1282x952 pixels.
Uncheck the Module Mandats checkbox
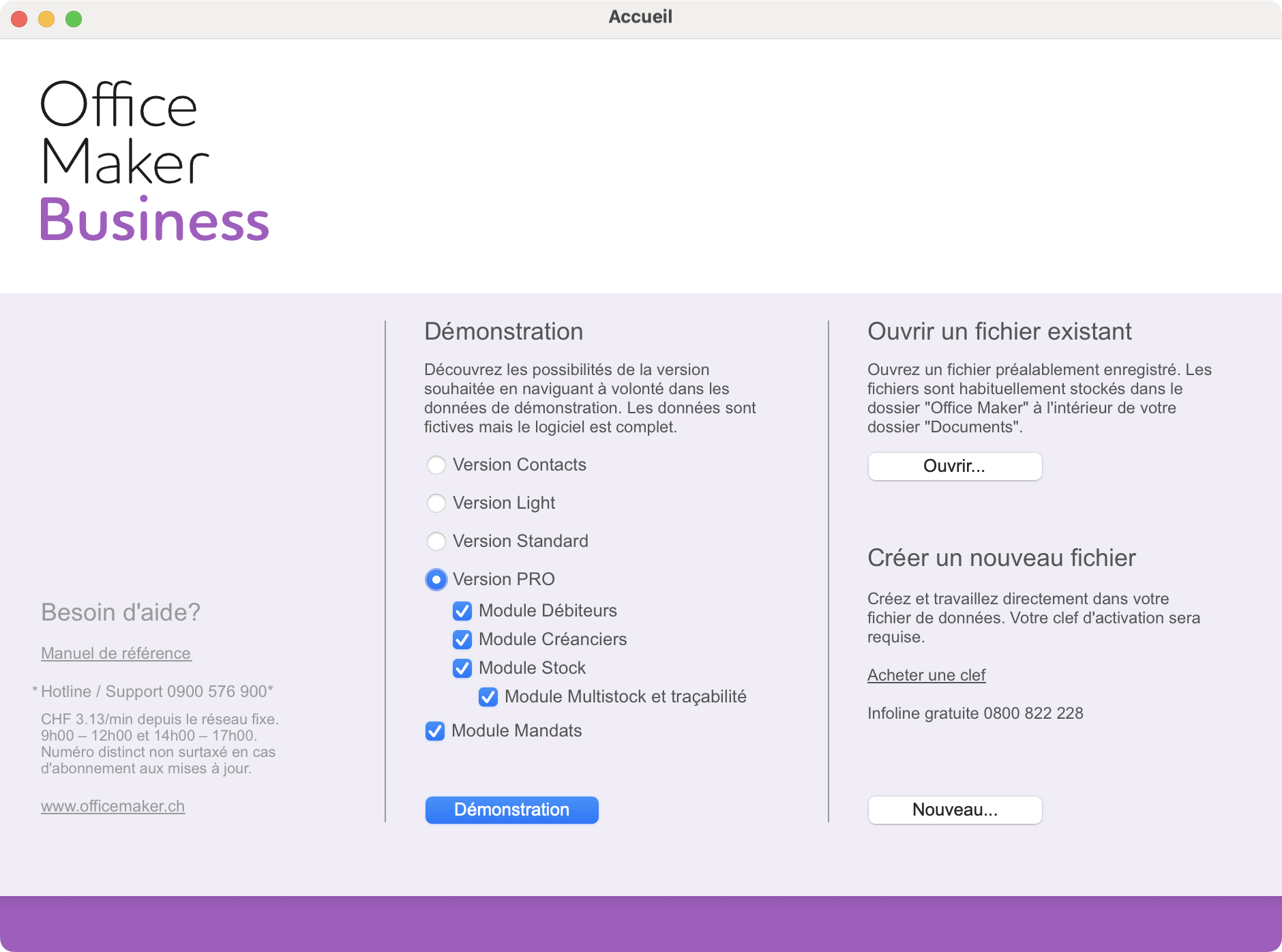[x=435, y=731]
